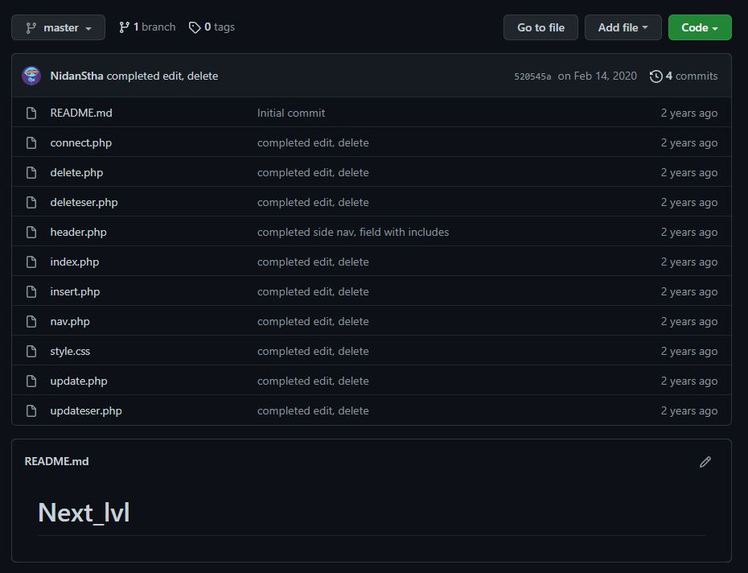Click the file icon beside update.php
Image resolution: width=748 pixels, height=573 pixels.
click(31, 381)
